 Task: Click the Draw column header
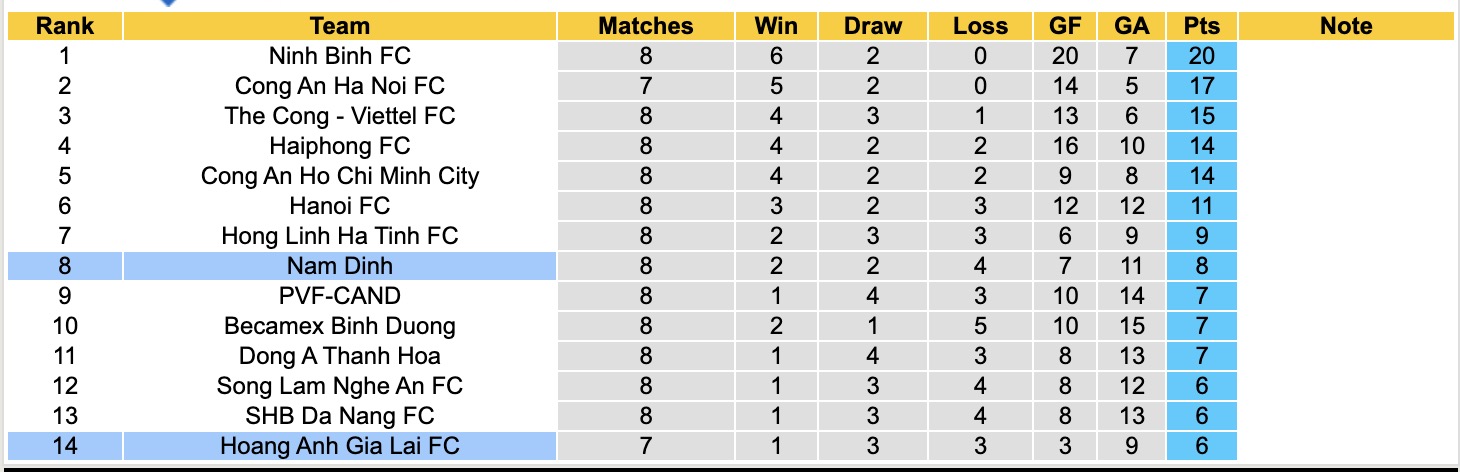pyautogui.click(x=872, y=26)
